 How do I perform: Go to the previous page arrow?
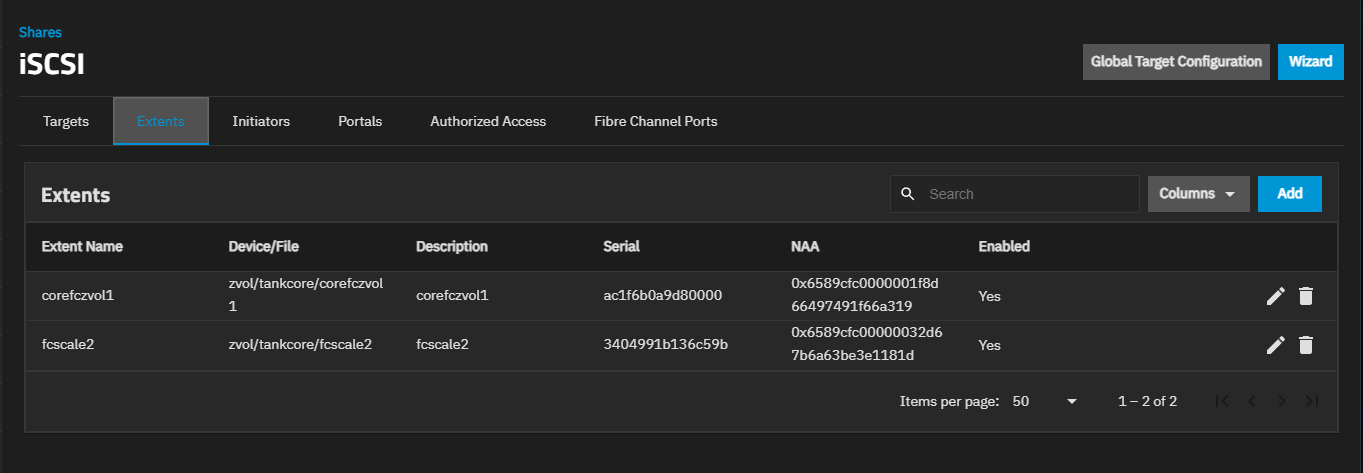click(x=1251, y=401)
